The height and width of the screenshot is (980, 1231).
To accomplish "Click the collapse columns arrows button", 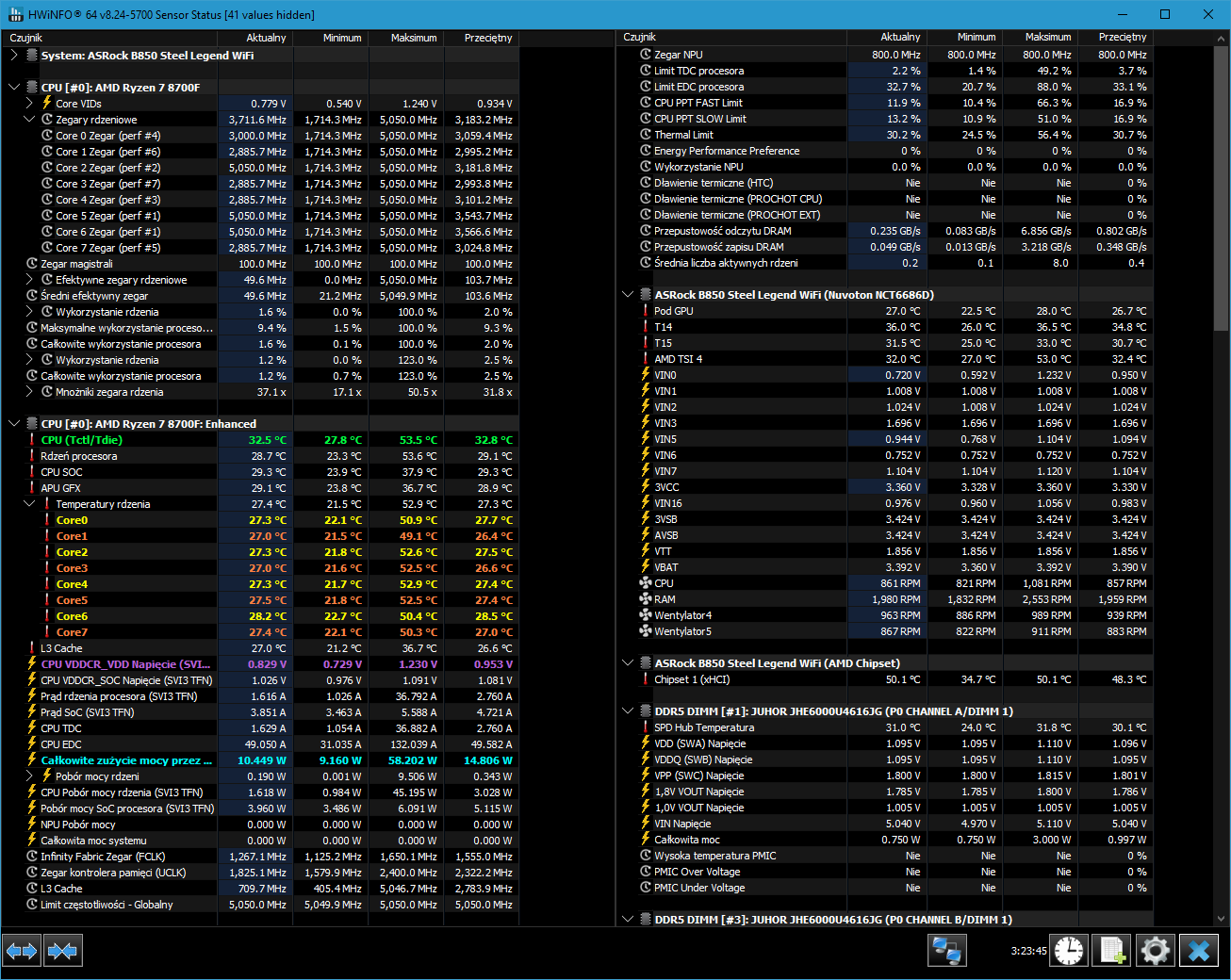I will pyautogui.click(x=62, y=951).
